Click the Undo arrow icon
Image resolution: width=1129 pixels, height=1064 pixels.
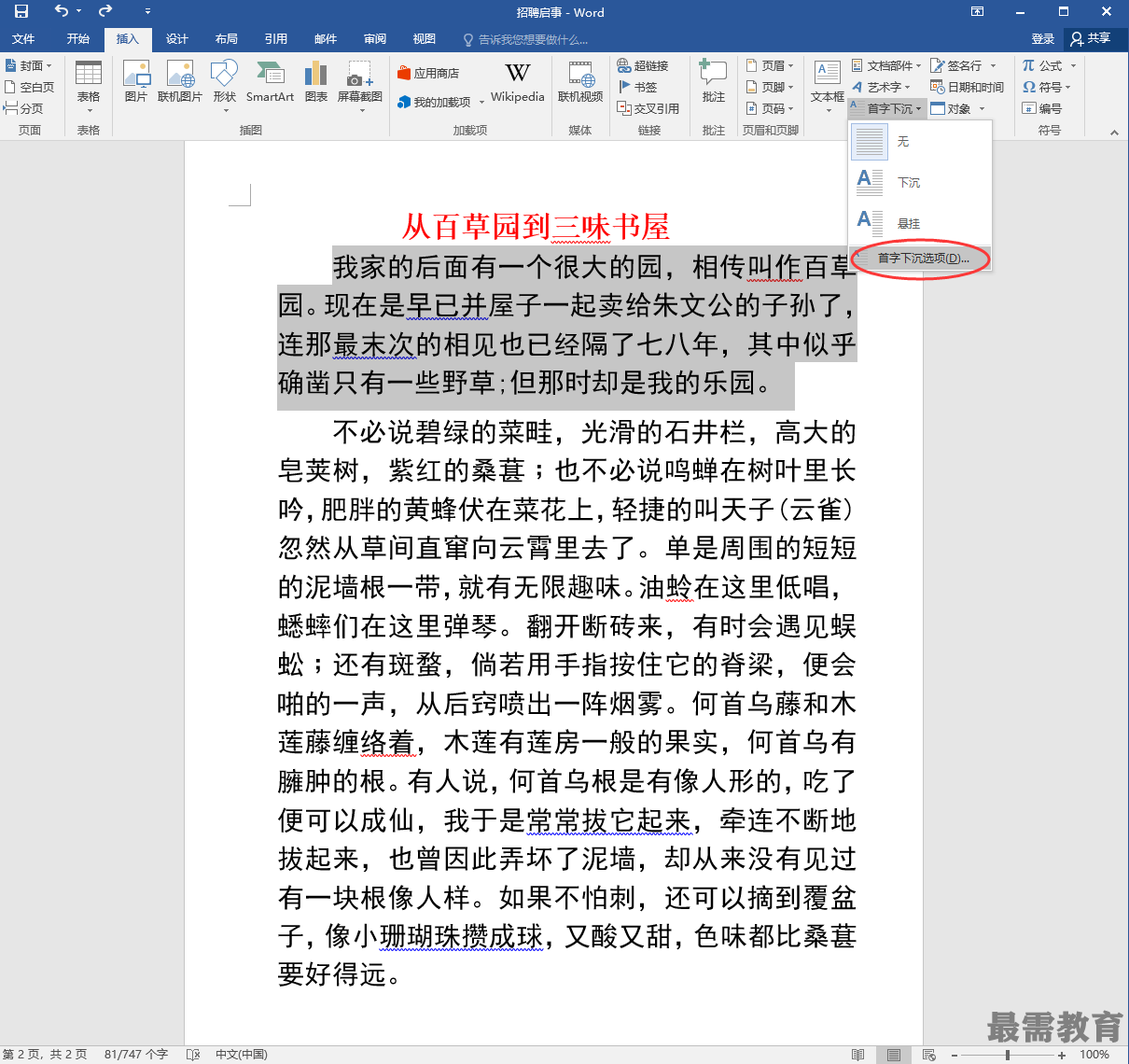(x=62, y=11)
